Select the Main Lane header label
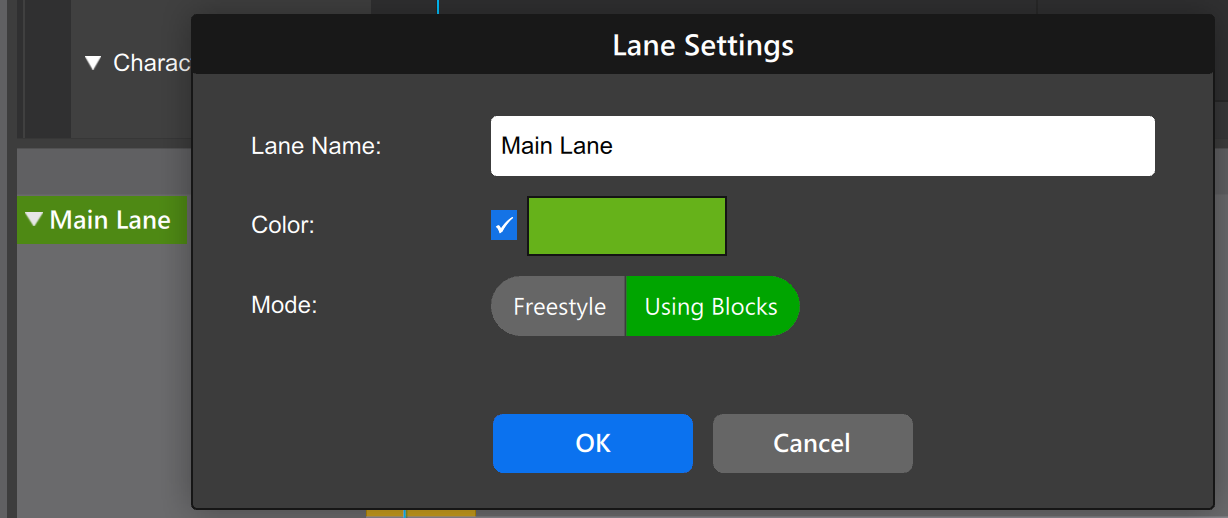The image size is (1228, 518). tap(110, 220)
